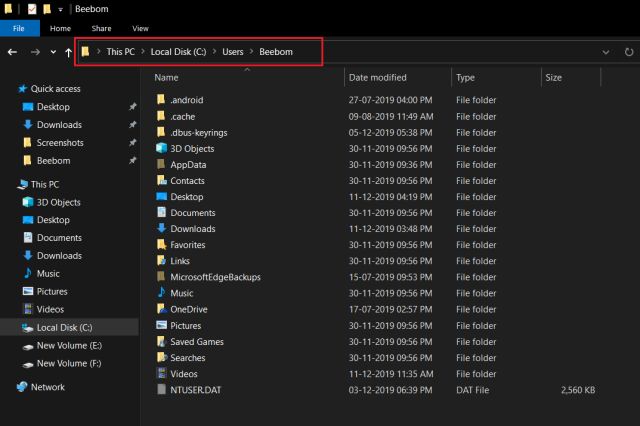Open the recent locations dropdown arrow
This screenshot has width=640, height=426.
point(53,52)
